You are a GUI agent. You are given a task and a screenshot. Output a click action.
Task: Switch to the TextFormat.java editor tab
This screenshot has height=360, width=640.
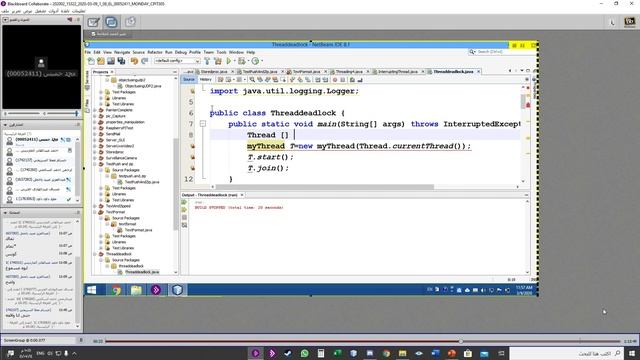click(x=306, y=71)
